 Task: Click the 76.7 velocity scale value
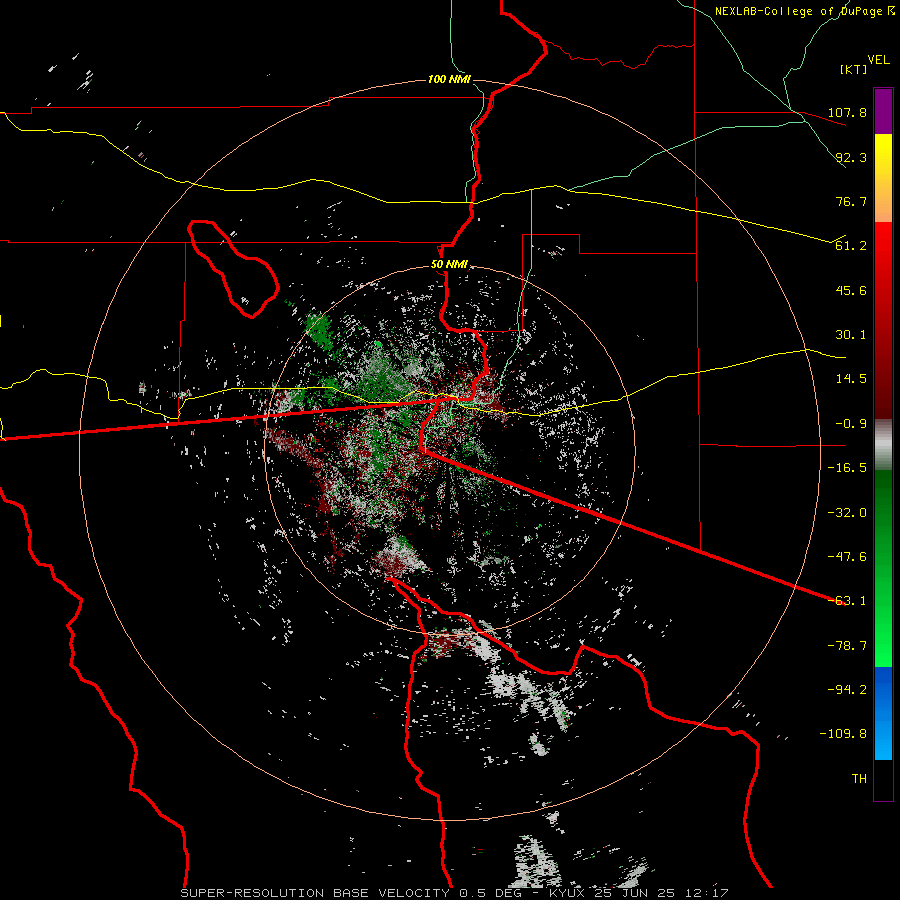pyautogui.click(x=851, y=201)
